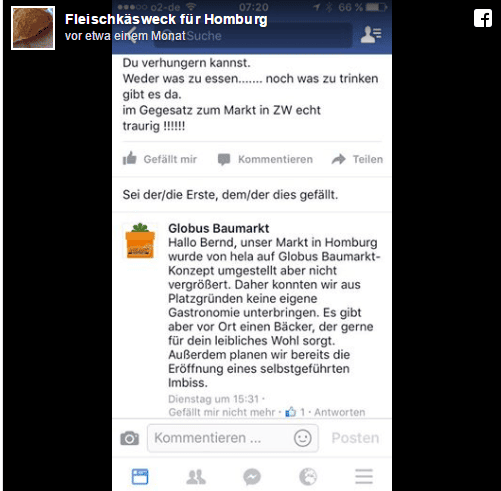Unlike comment via Gefällt mir nicht mehr
The width and height of the screenshot is (501, 491).
click(x=222, y=412)
